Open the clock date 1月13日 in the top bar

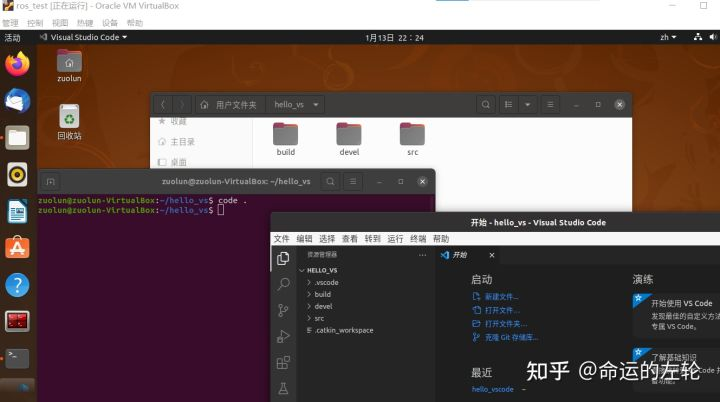pyautogui.click(x=394, y=38)
